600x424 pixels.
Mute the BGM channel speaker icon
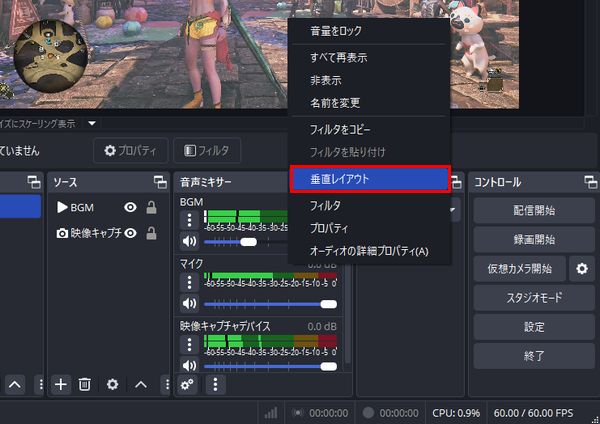tap(189, 241)
